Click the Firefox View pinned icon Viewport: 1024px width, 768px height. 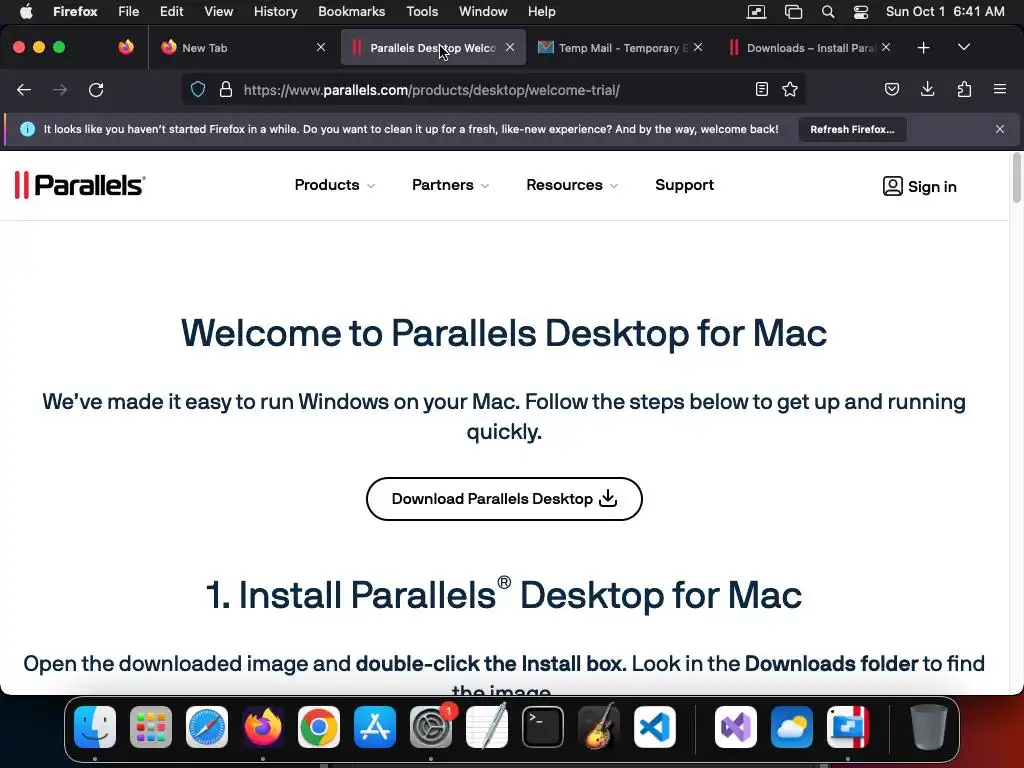126,47
